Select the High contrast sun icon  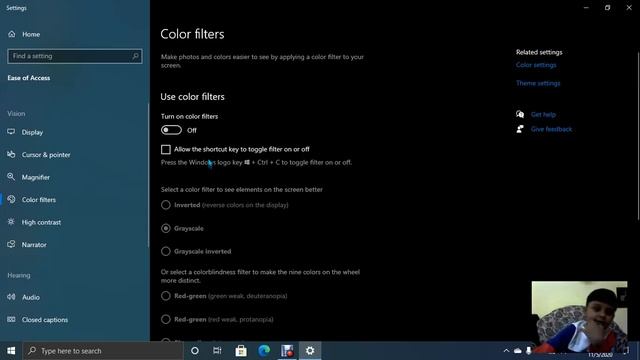coord(11,222)
